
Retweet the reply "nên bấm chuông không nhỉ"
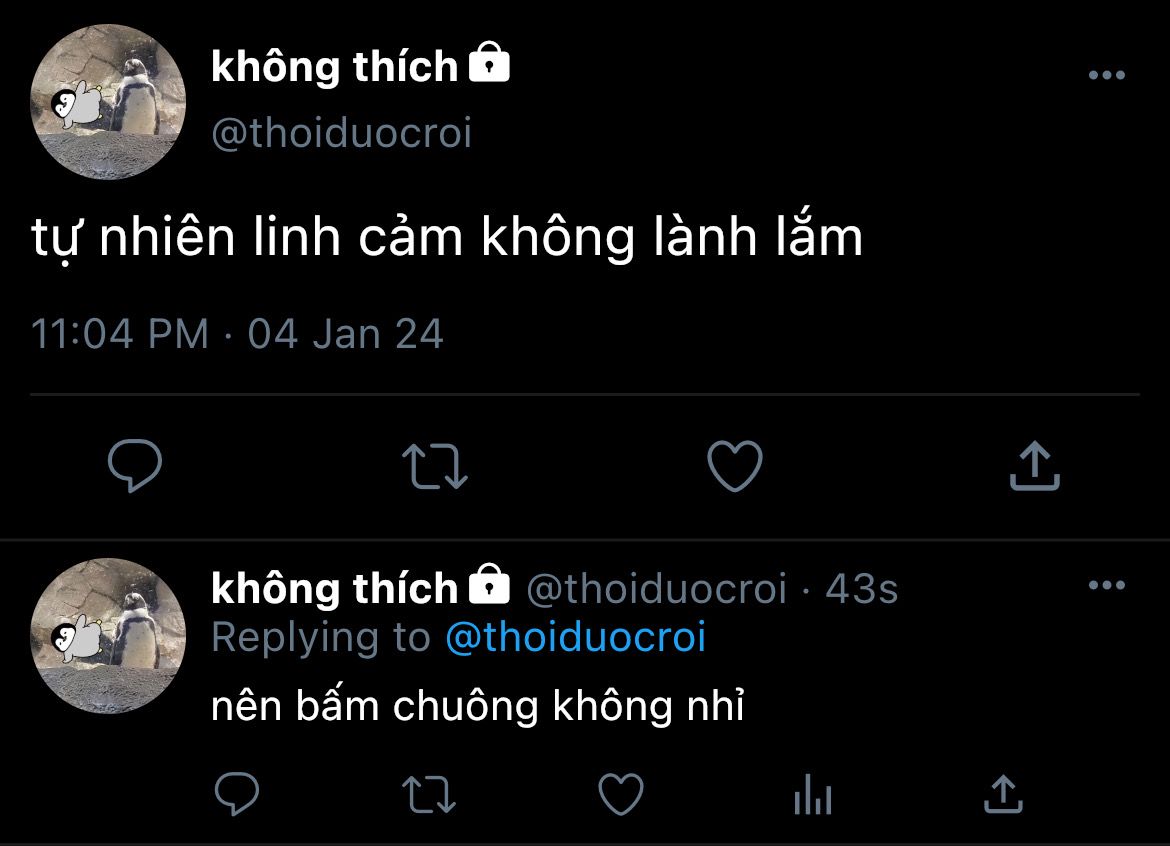[429, 794]
